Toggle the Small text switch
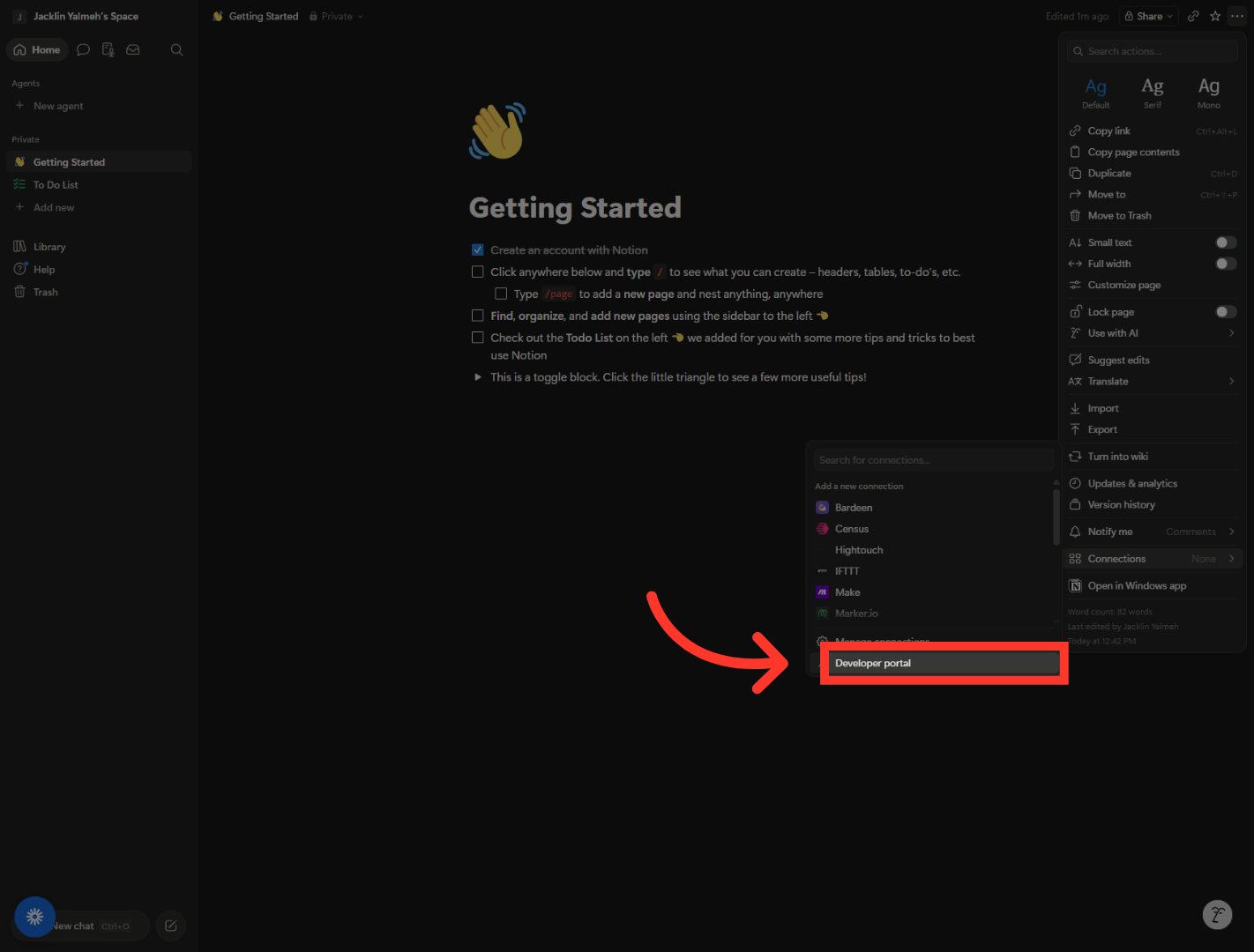1254x952 pixels. click(x=1226, y=242)
